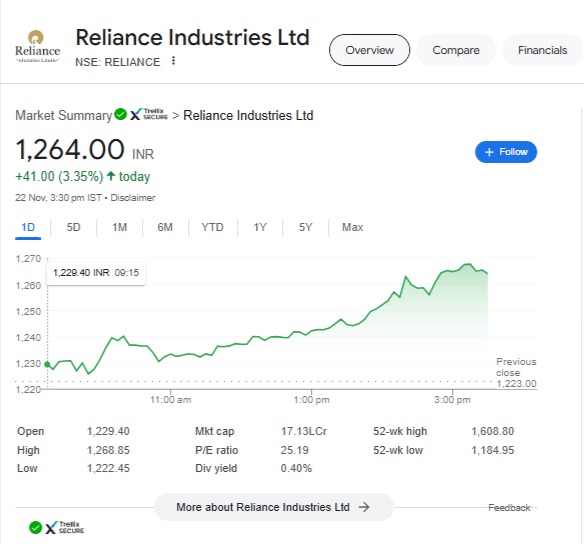
Task: Click the Div yield label
Action: click(x=216, y=468)
